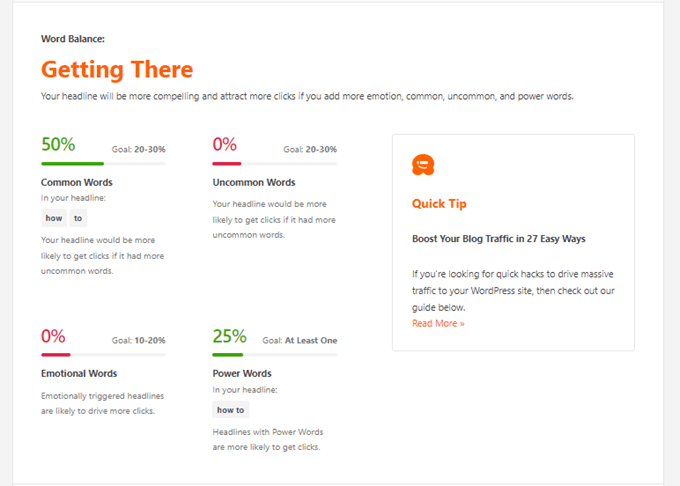Click the Uncommon Words red progress bar
Screen dimensions: 680x486
(227, 163)
